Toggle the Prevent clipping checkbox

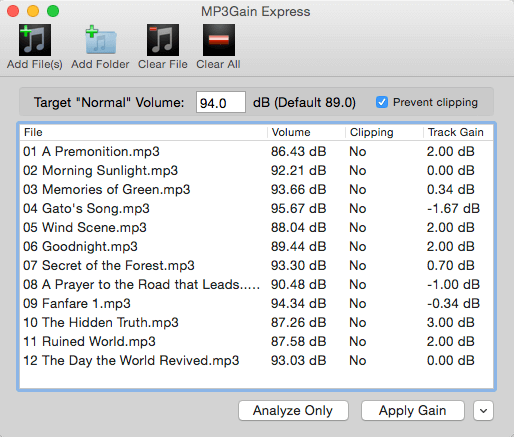click(x=382, y=102)
